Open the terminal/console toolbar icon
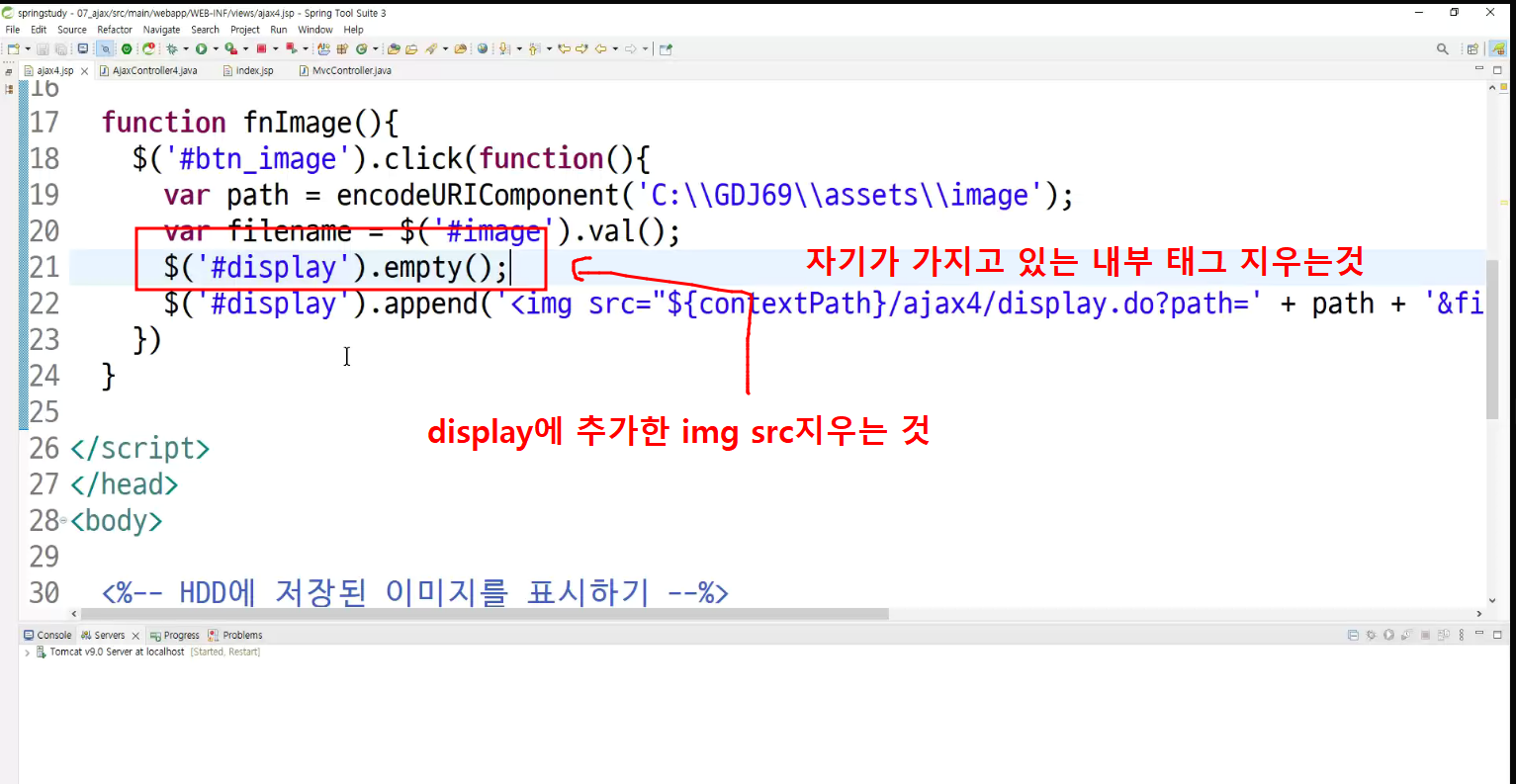This screenshot has height=784, width=1516. (x=83, y=48)
